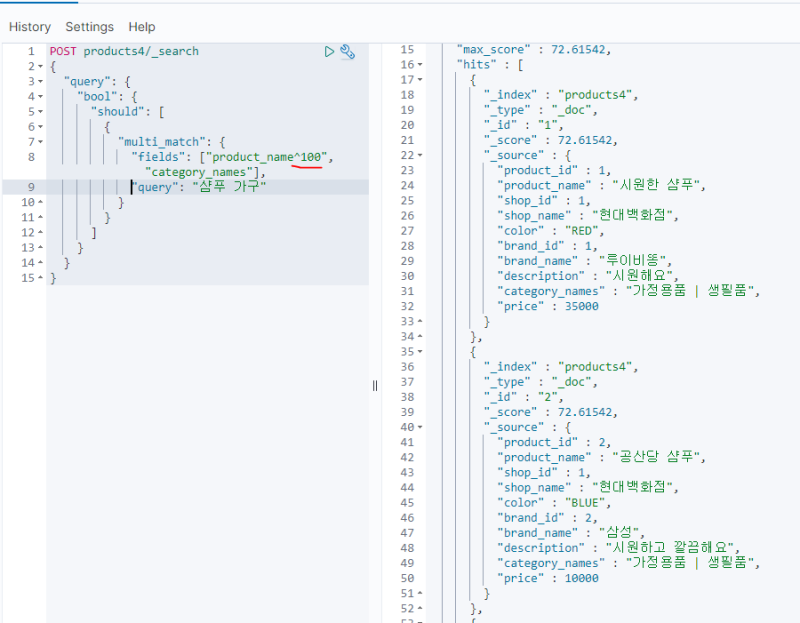Fold the "hits" array on response line 16
The height and width of the screenshot is (623, 800).
(x=419, y=65)
